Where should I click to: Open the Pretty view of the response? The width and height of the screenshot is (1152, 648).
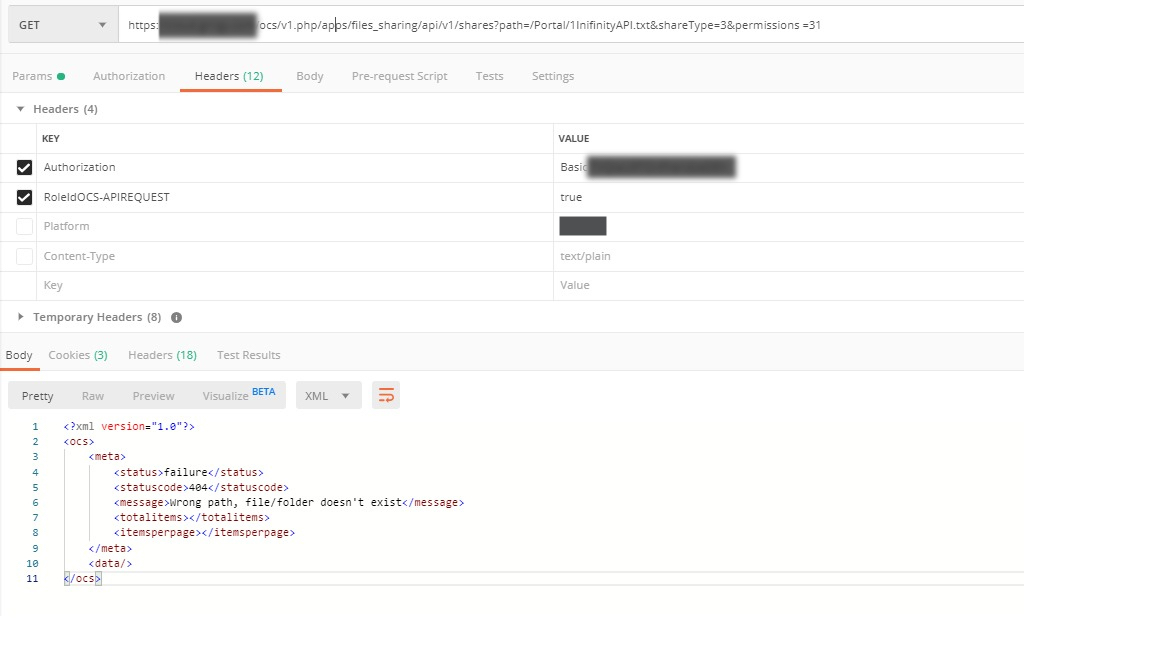pyautogui.click(x=37, y=395)
